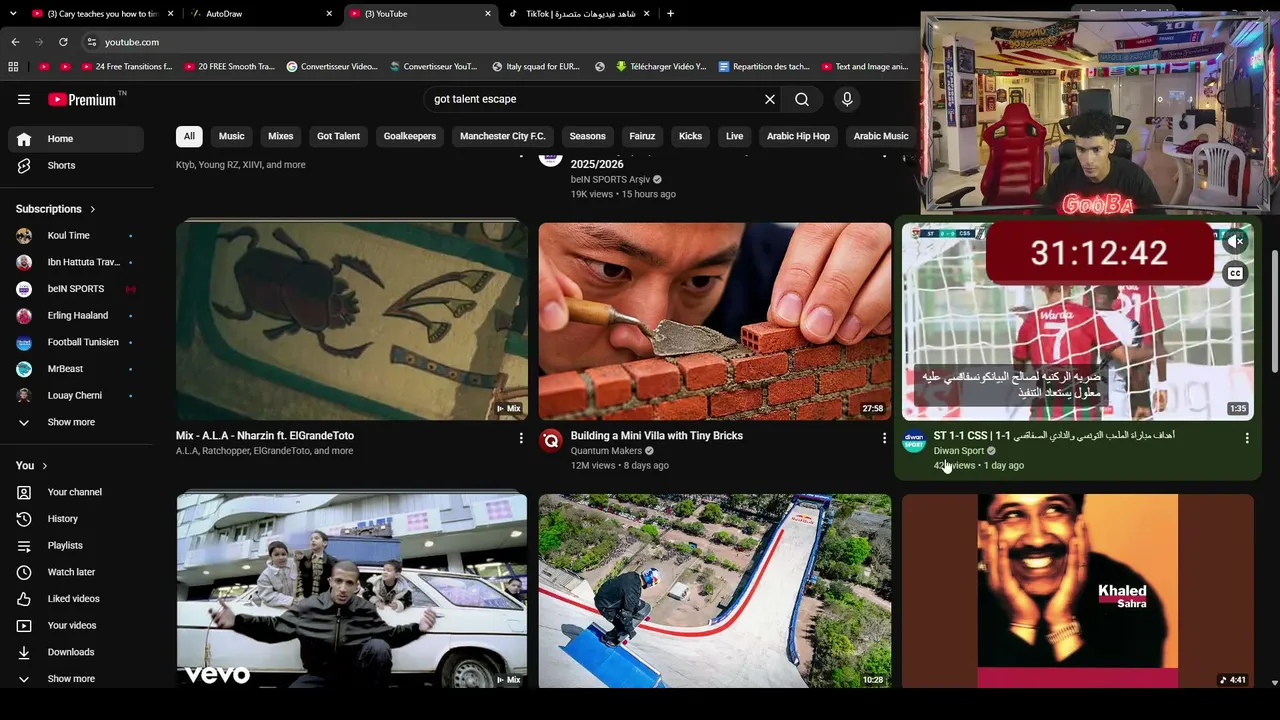1280x720 pixels.
Task: Open the Chrome apps grid shortcut
Action: (x=13, y=67)
